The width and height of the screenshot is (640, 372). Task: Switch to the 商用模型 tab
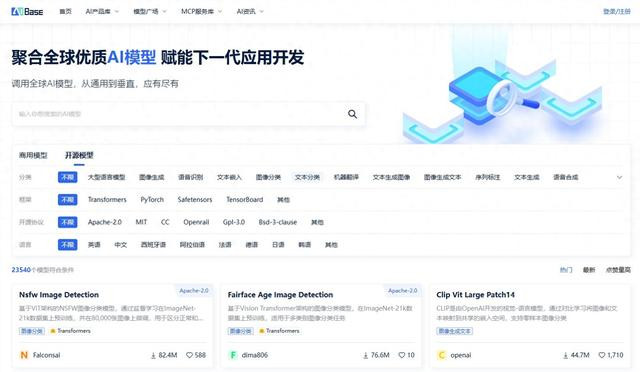tap(33, 155)
